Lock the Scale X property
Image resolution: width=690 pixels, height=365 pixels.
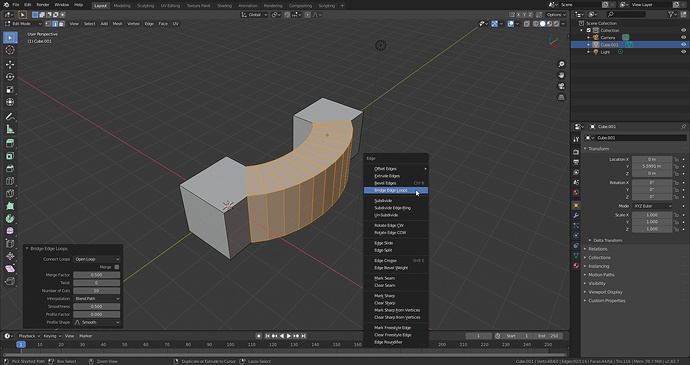click(x=676, y=215)
